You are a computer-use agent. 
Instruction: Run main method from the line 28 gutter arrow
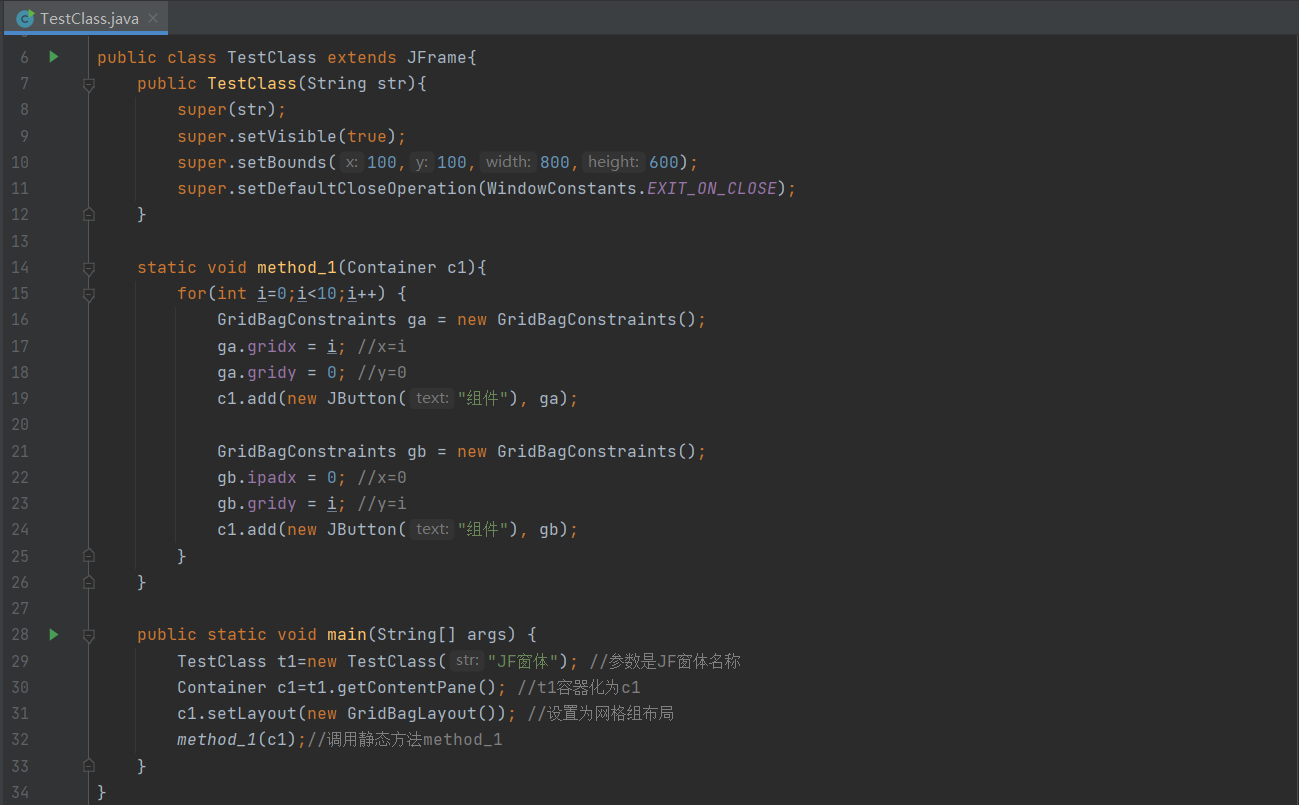pos(54,634)
